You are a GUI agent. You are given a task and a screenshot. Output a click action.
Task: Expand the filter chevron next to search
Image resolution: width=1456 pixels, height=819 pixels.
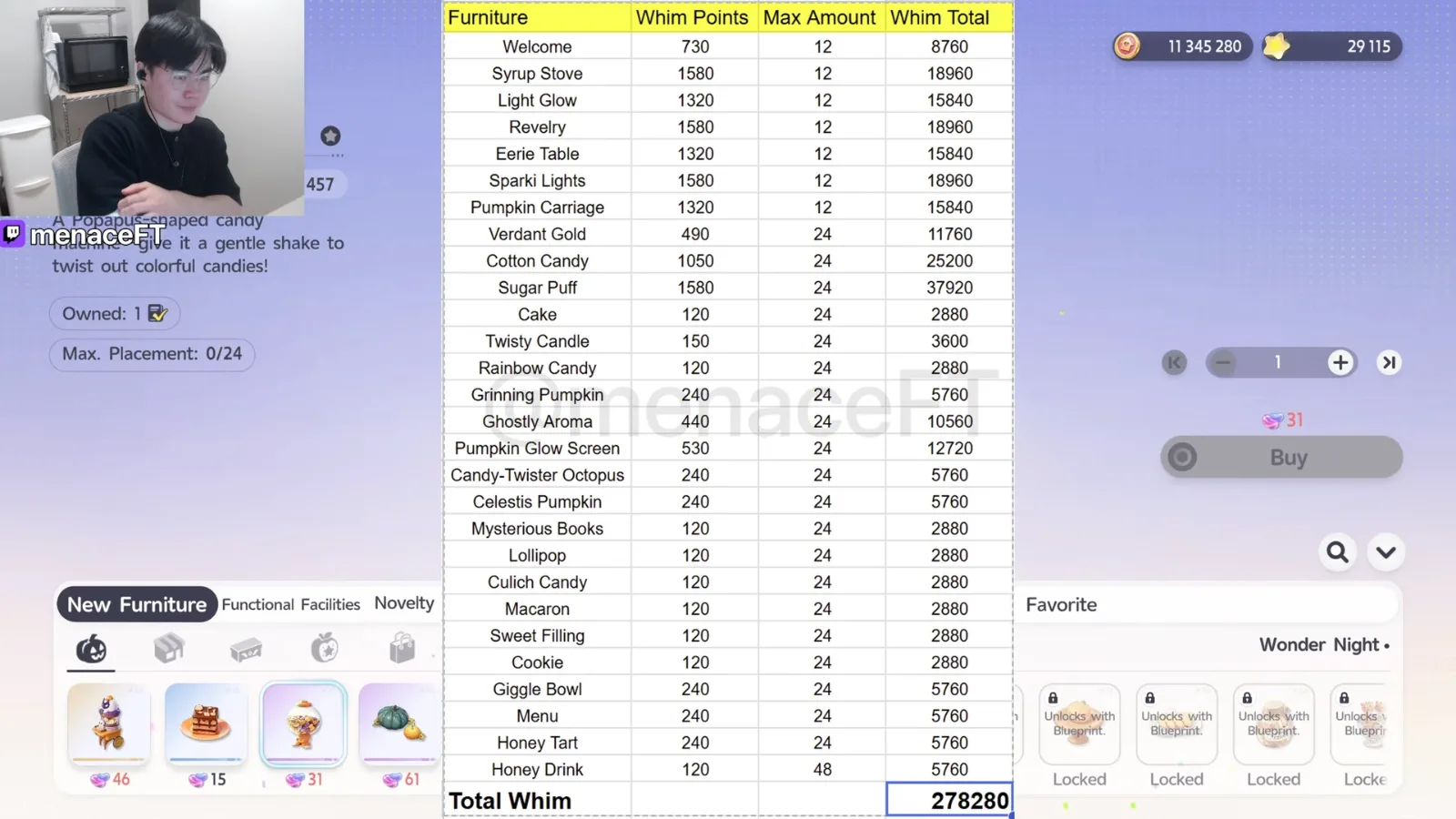pyautogui.click(x=1386, y=551)
